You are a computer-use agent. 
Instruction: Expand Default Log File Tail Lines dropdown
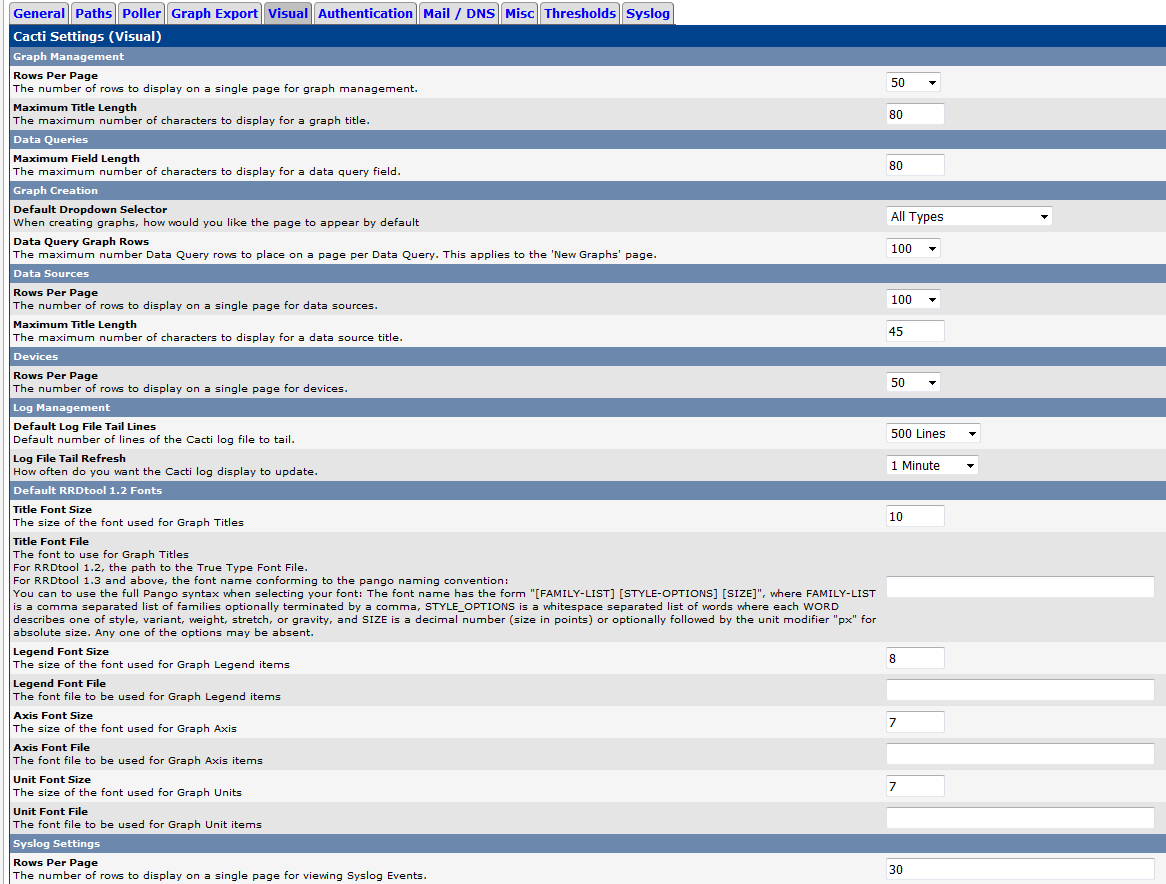[933, 434]
